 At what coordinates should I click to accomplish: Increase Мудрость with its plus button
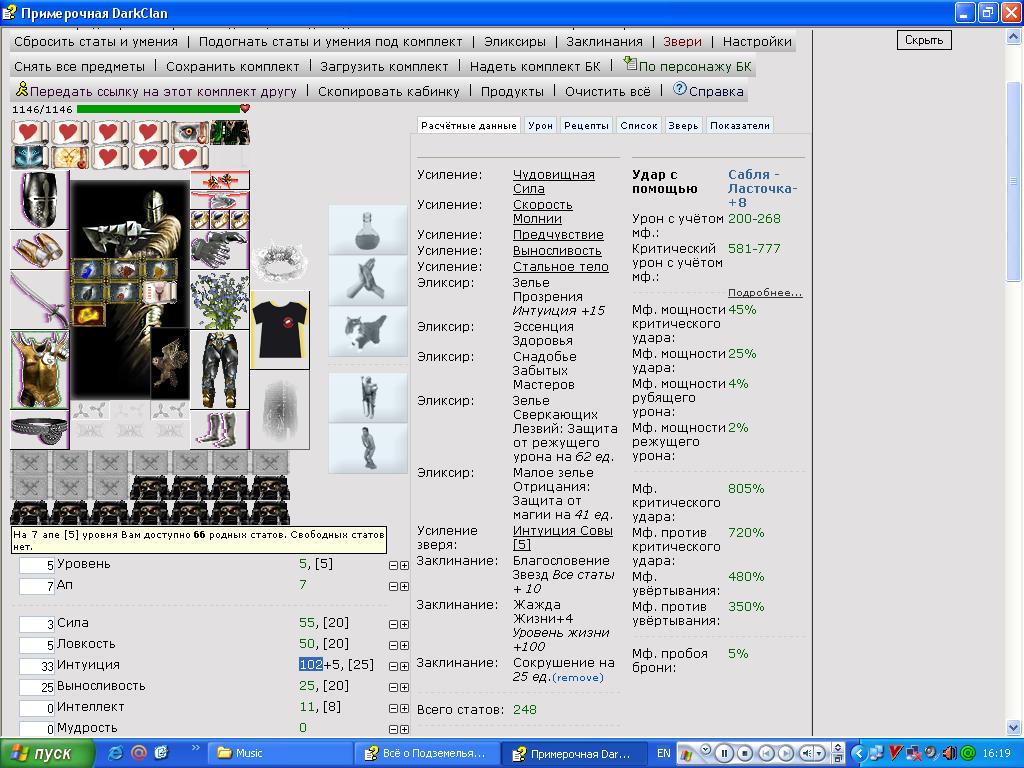pyautogui.click(x=404, y=729)
